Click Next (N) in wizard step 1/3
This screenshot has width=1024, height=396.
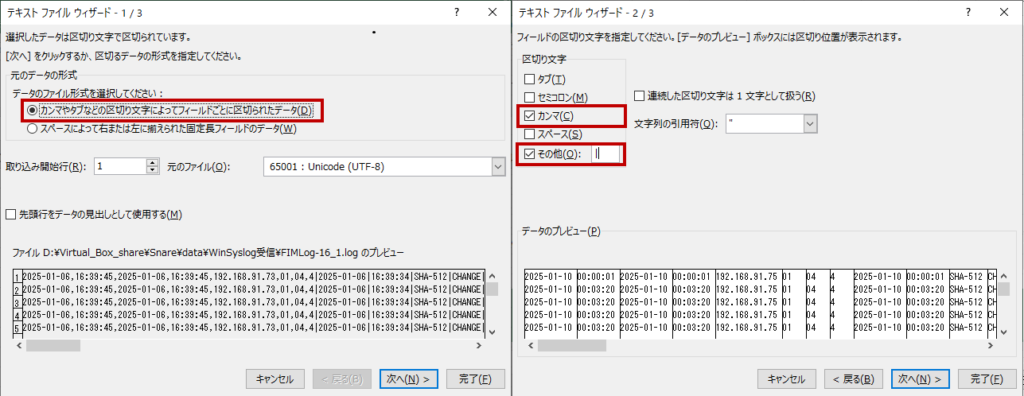point(408,378)
